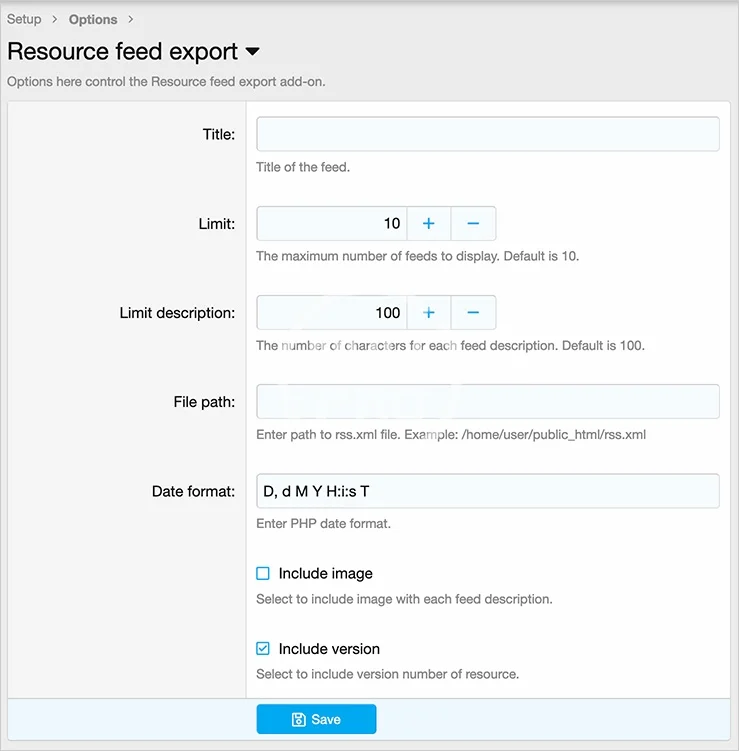This screenshot has width=739, height=751.
Task: Click the chevron after Options breadcrumb
Action: 130,20
